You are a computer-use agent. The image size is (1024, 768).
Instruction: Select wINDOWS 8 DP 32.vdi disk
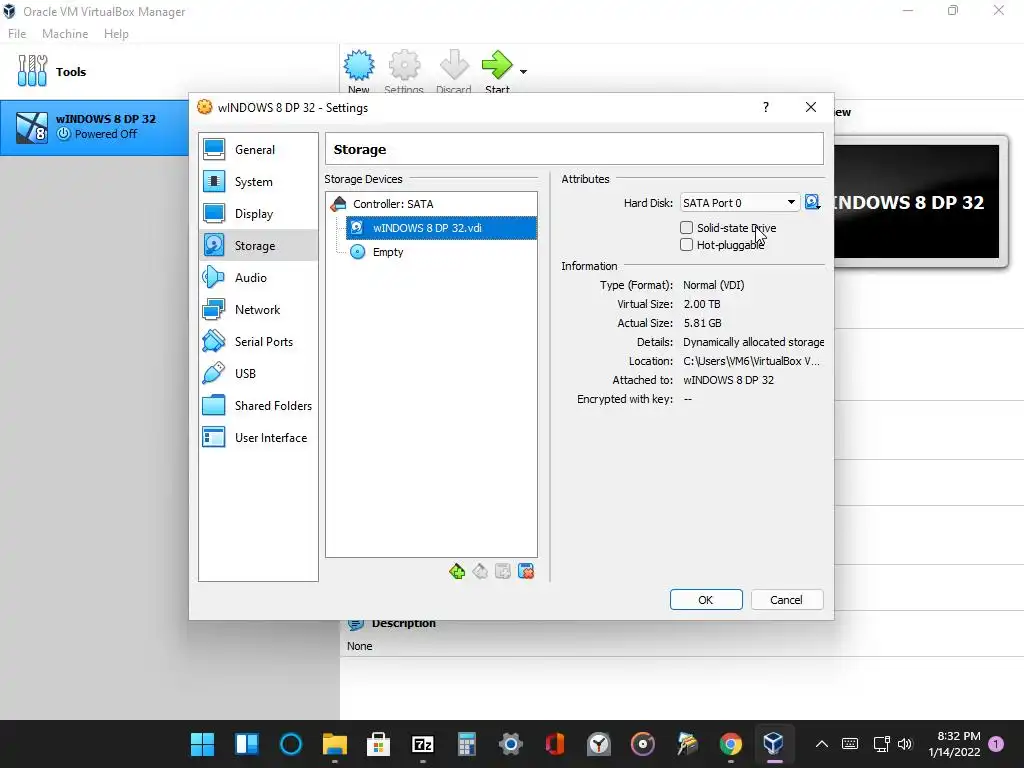coord(441,228)
